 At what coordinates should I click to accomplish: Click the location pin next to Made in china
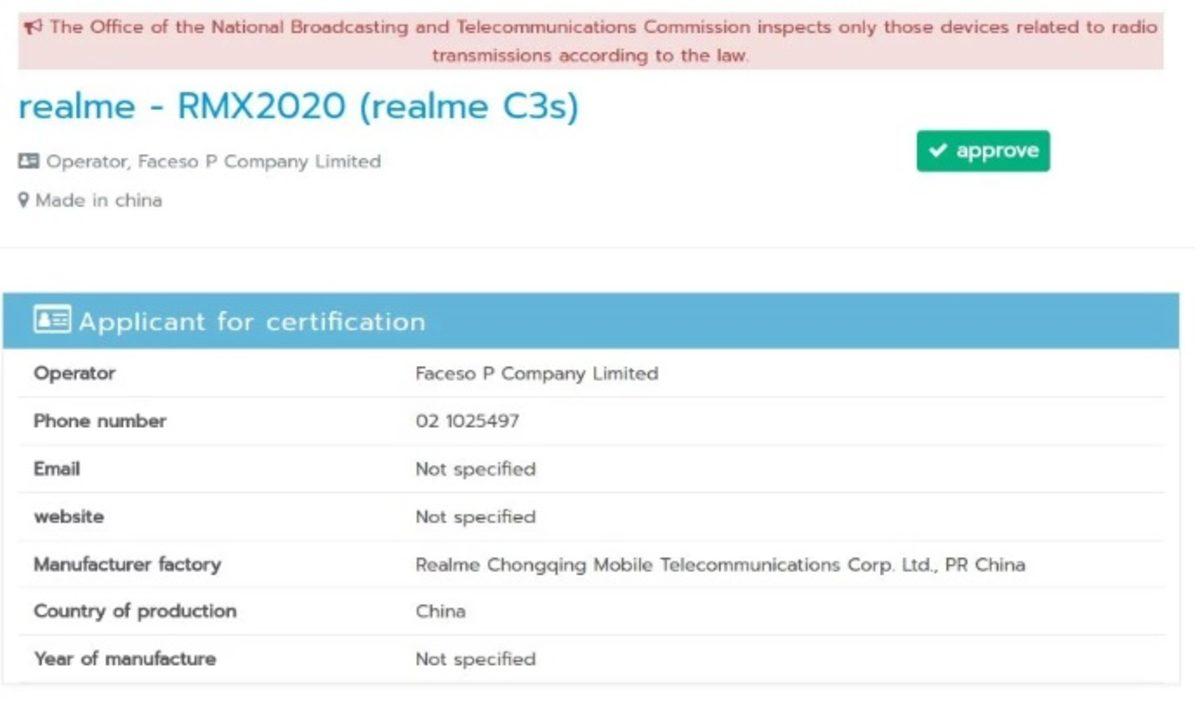23,200
